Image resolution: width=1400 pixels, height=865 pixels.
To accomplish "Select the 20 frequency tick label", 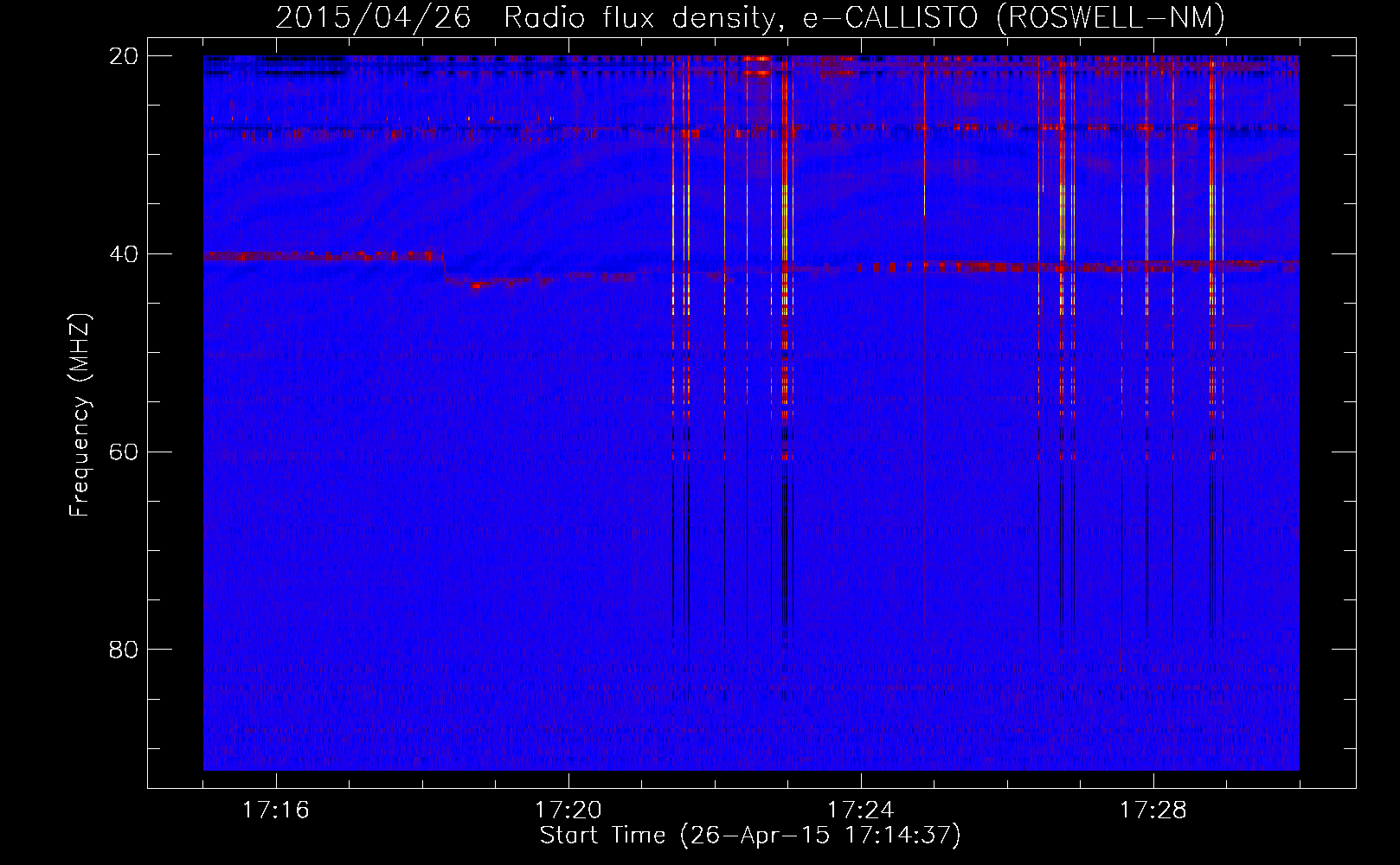I will [x=124, y=56].
